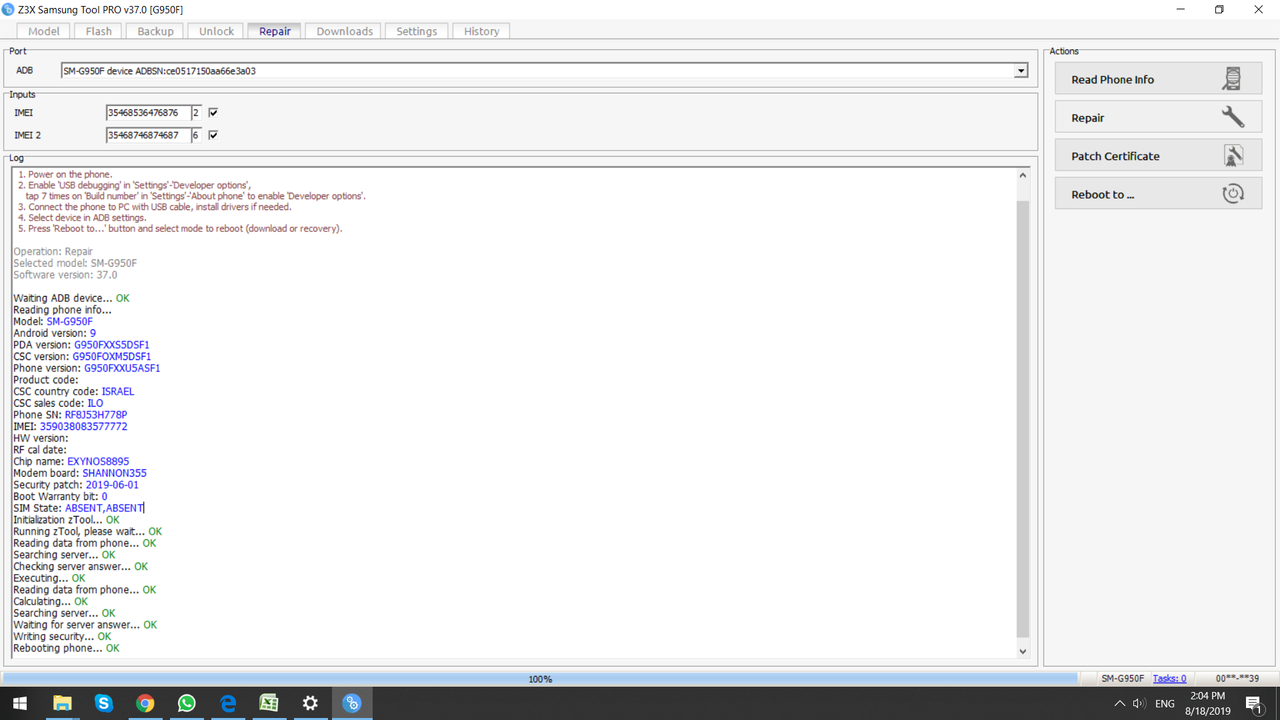Open Microsoft Edge from the taskbar
This screenshot has width=1280, height=720.
coord(228,703)
